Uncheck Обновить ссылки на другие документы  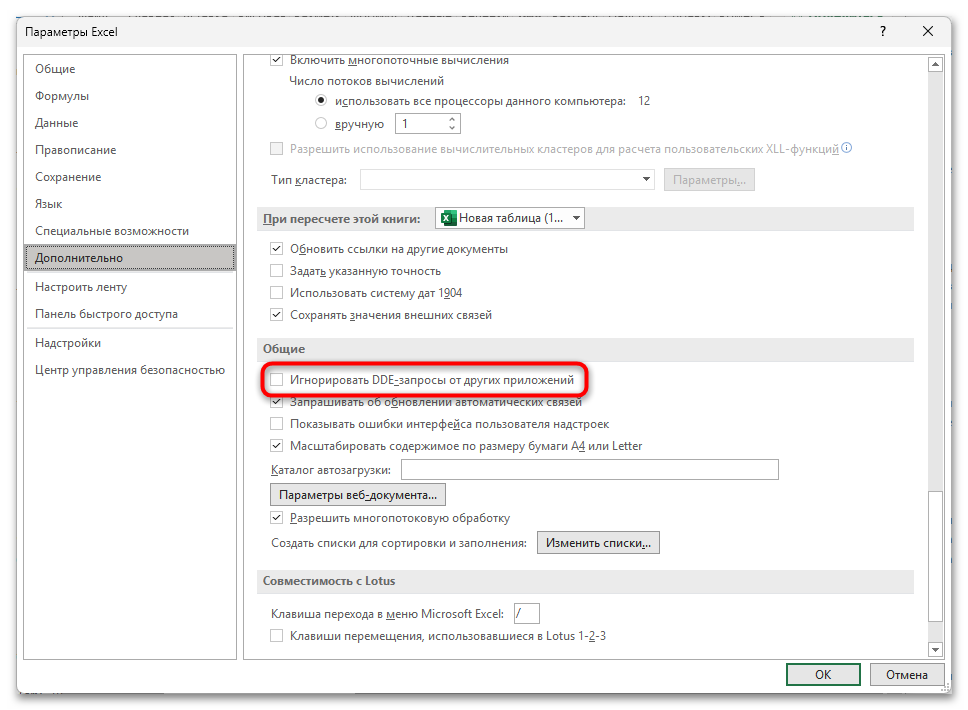click(277, 249)
